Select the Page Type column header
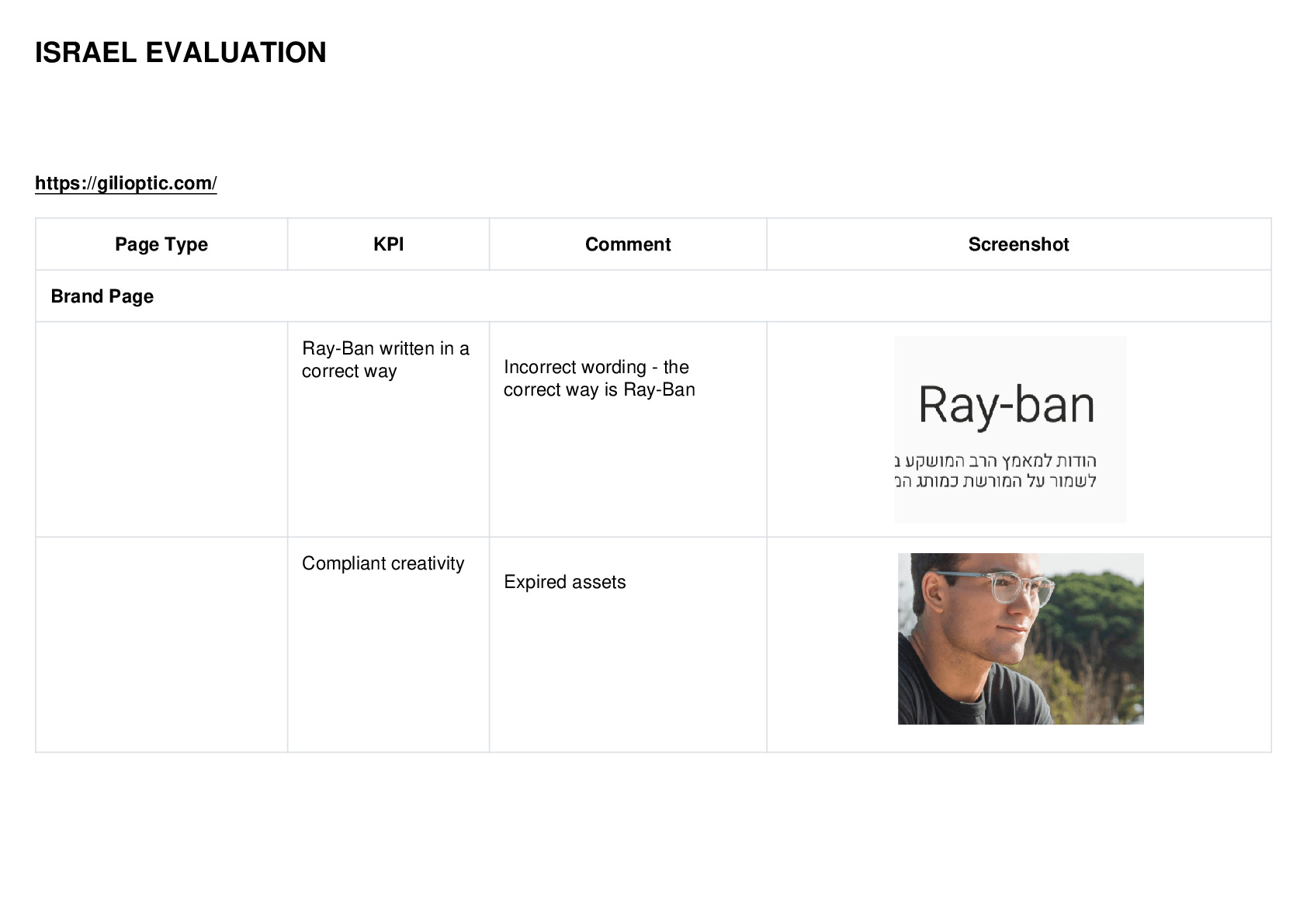 [x=161, y=244]
